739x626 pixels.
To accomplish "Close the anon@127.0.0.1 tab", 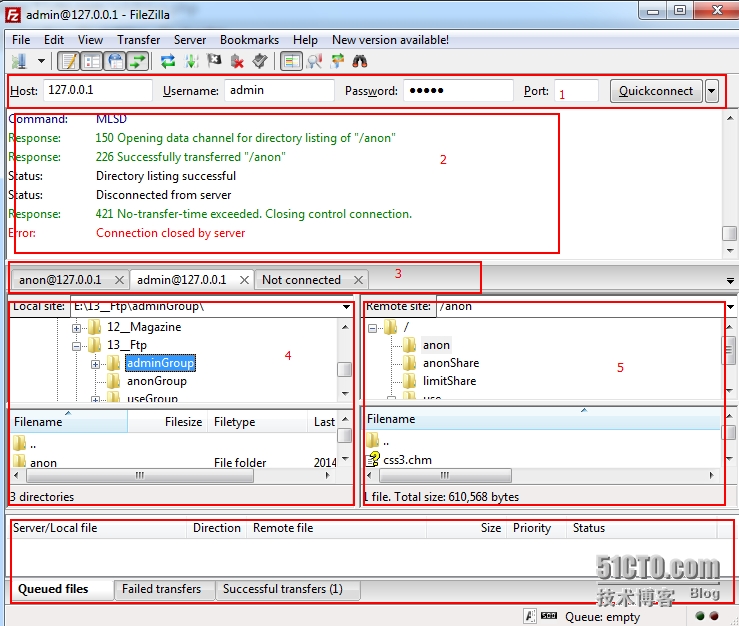I will (119, 280).
